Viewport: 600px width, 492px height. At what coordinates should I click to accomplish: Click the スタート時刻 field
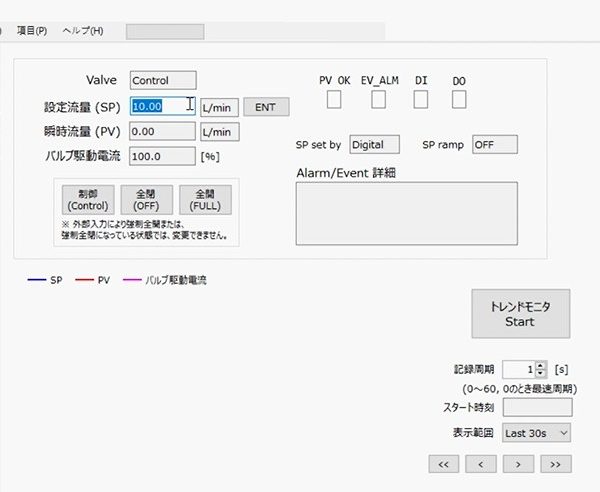coord(537,407)
